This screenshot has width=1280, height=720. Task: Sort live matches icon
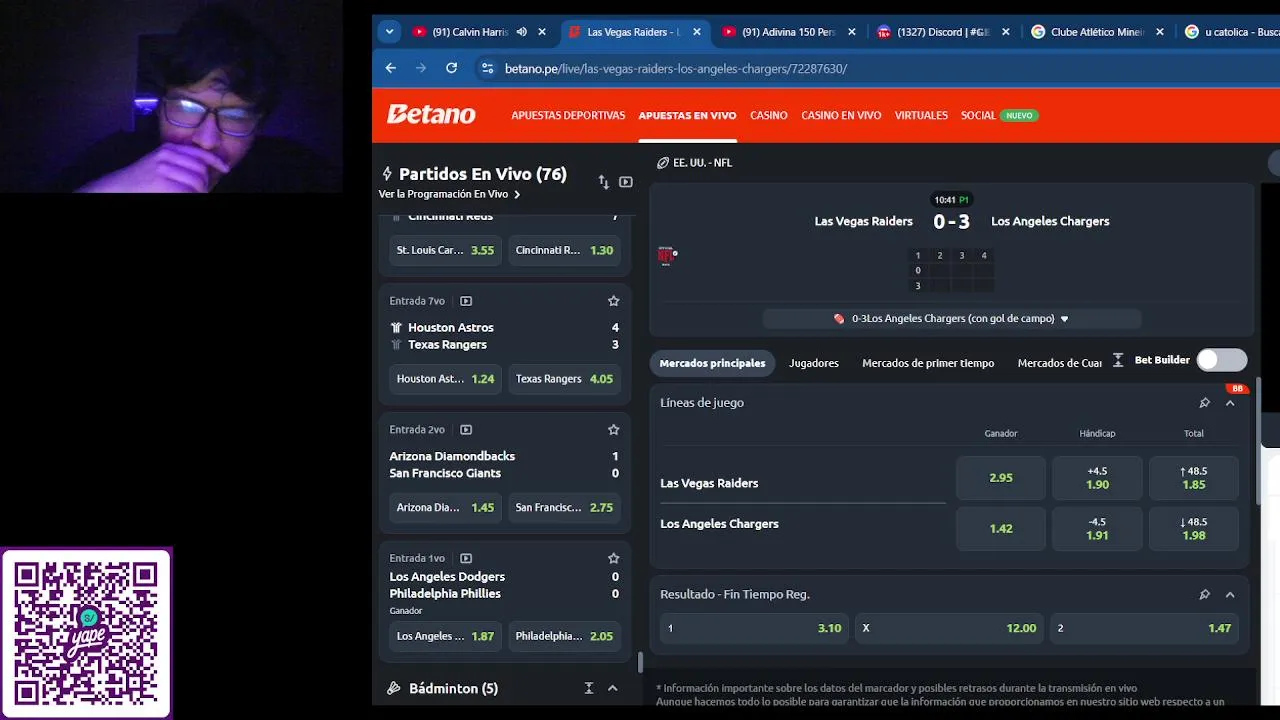[x=603, y=182]
